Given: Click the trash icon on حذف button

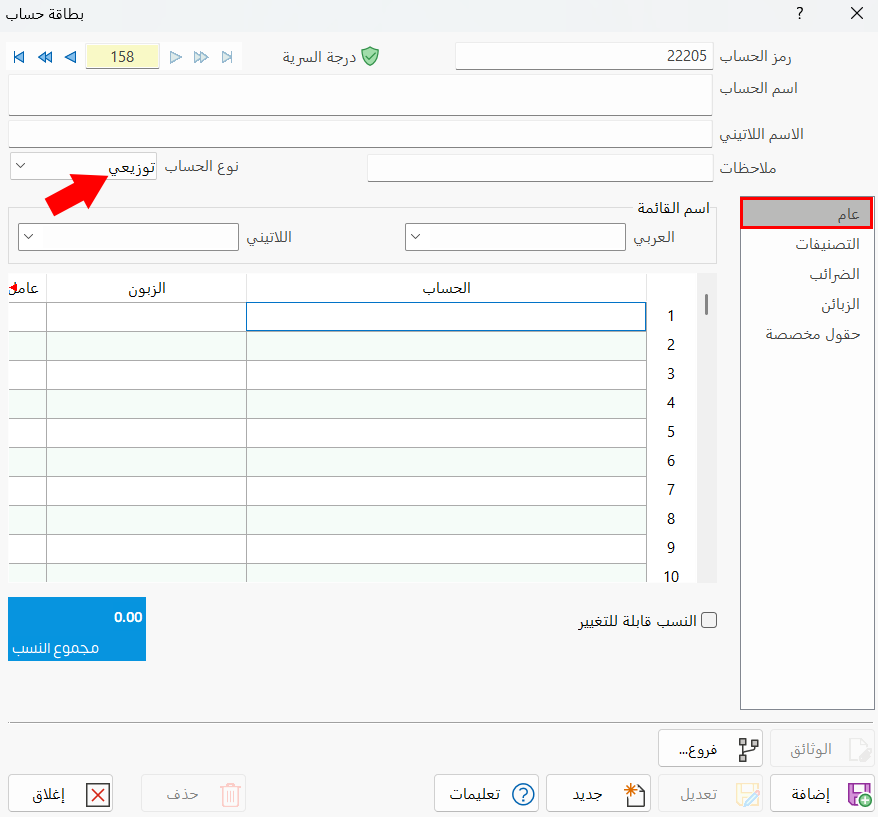Looking at the screenshot, I should coord(230,793).
